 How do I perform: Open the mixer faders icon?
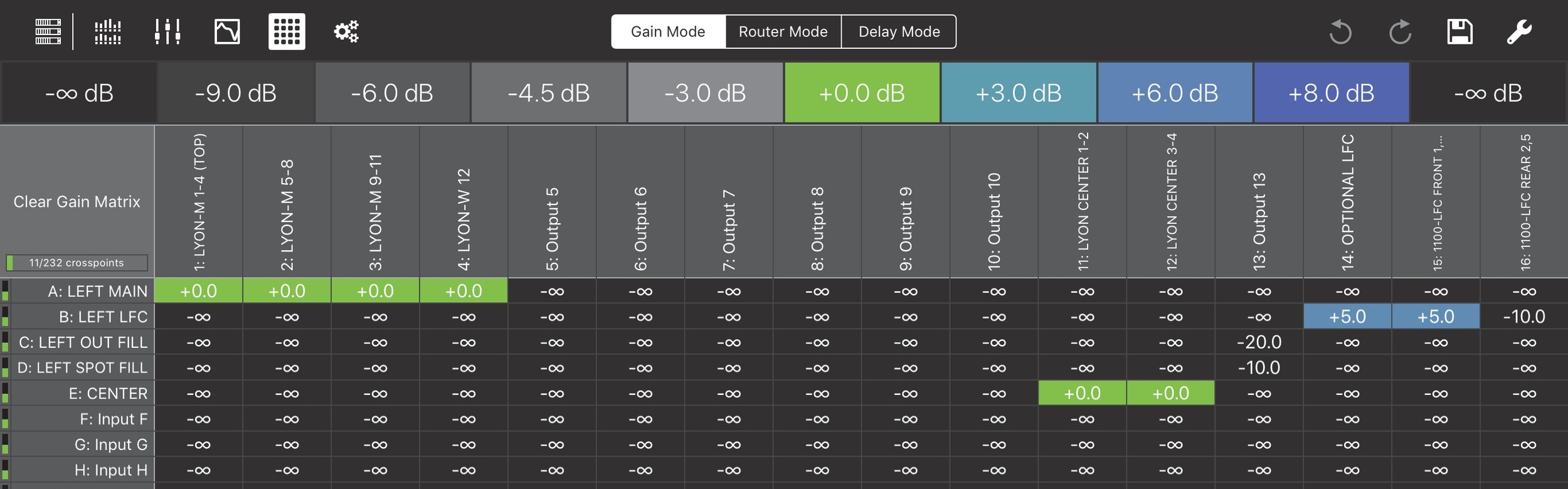tap(167, 31)
